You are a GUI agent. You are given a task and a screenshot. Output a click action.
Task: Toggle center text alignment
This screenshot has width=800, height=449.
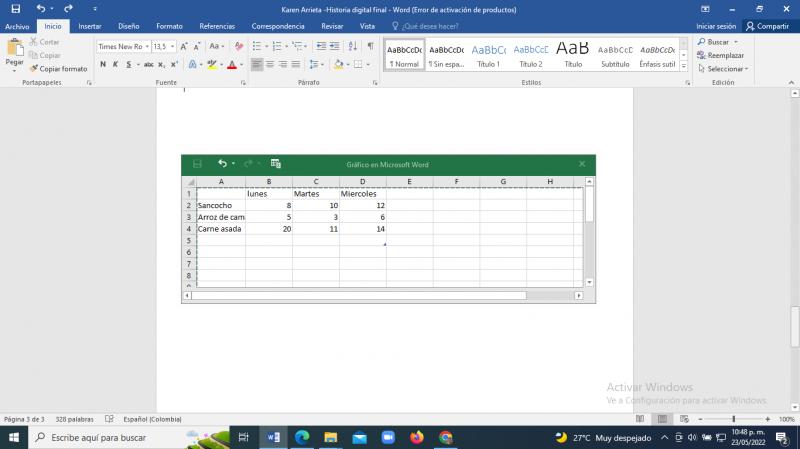(x=270, y=64)
